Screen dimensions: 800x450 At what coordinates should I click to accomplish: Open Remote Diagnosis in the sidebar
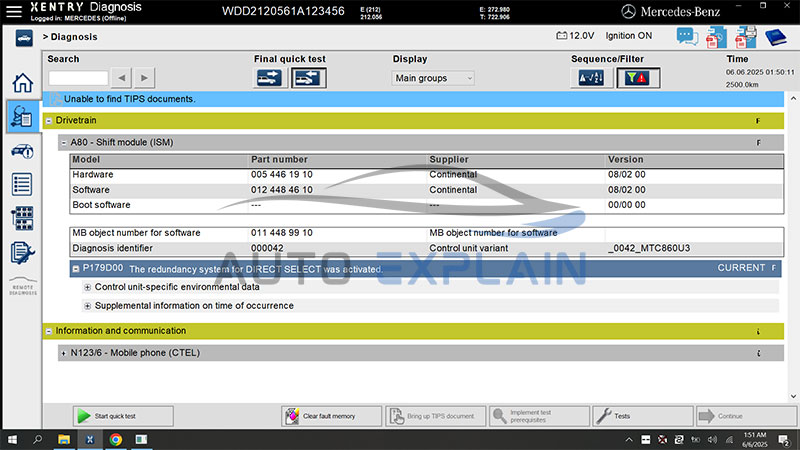tap(23, 287)
